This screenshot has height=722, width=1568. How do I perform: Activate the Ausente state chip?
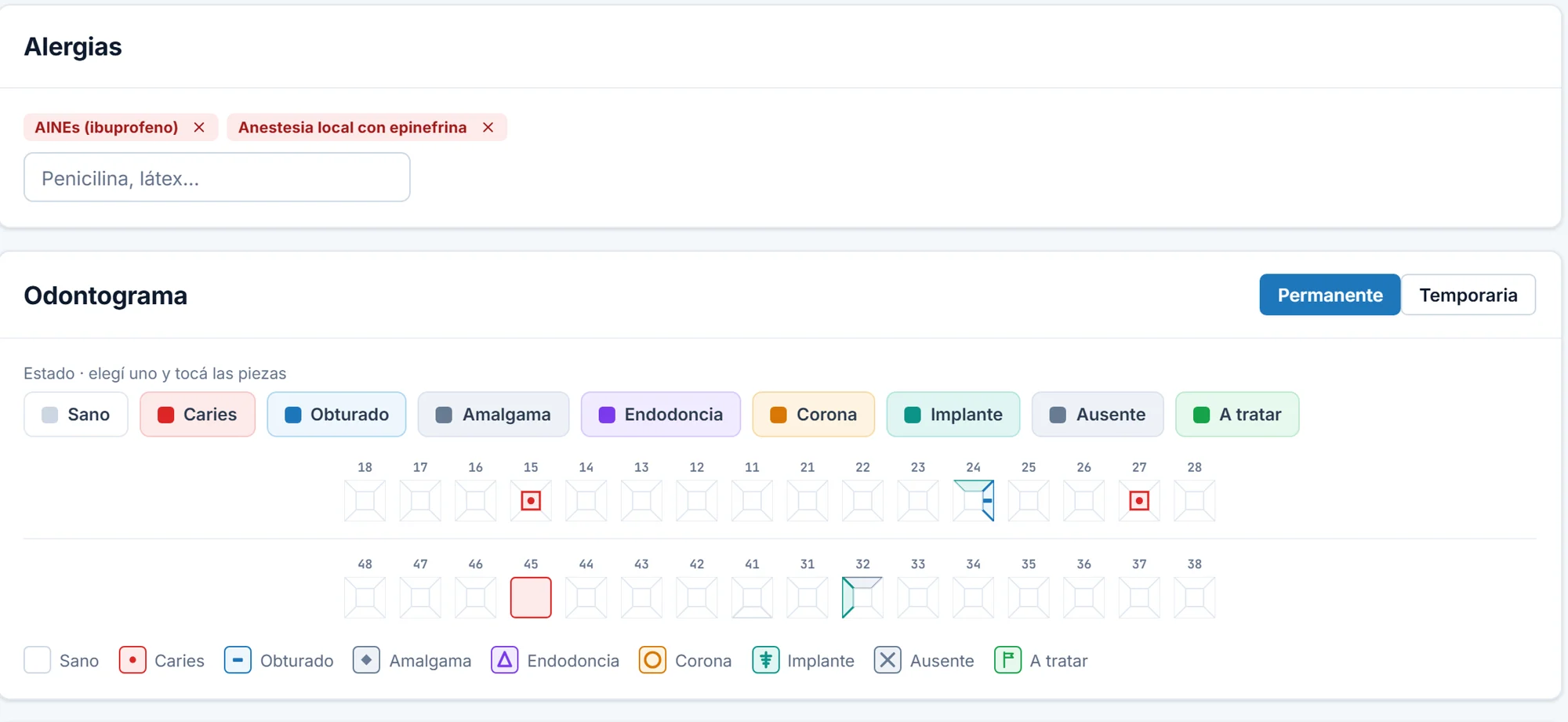(1098, 414)
